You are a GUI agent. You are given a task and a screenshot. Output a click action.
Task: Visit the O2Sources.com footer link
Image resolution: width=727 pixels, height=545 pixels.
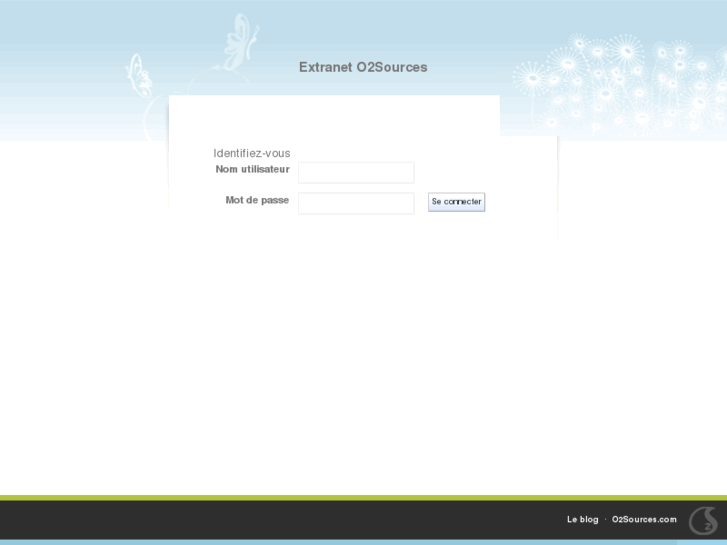point(644,519)
